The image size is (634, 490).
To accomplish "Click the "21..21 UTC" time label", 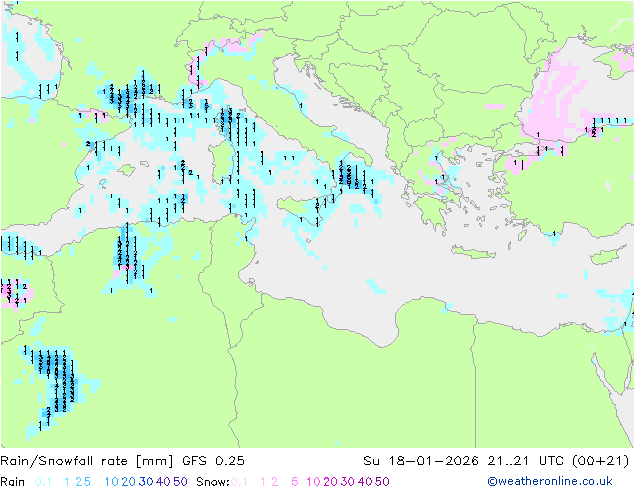I will 525,461.
